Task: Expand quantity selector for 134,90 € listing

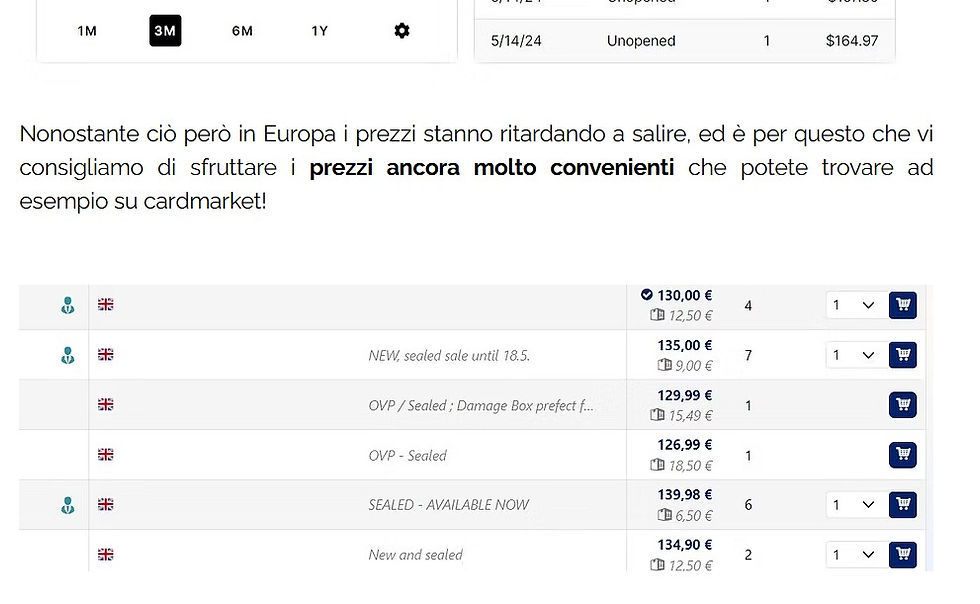Action: click(x=853, y=554)
